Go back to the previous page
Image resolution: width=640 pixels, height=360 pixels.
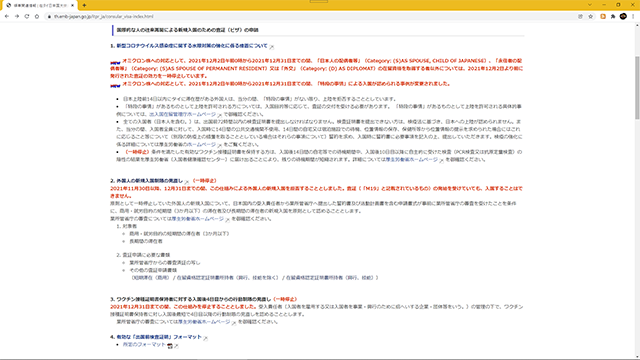tap(7, 16)
